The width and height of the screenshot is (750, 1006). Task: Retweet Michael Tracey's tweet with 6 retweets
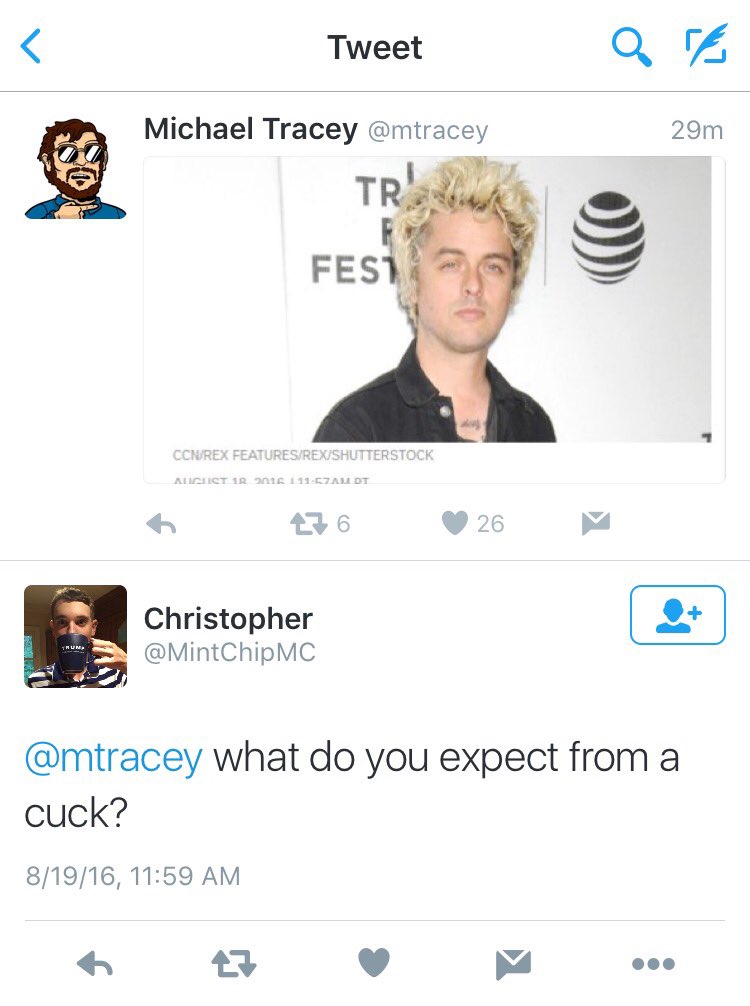[319, 524]
